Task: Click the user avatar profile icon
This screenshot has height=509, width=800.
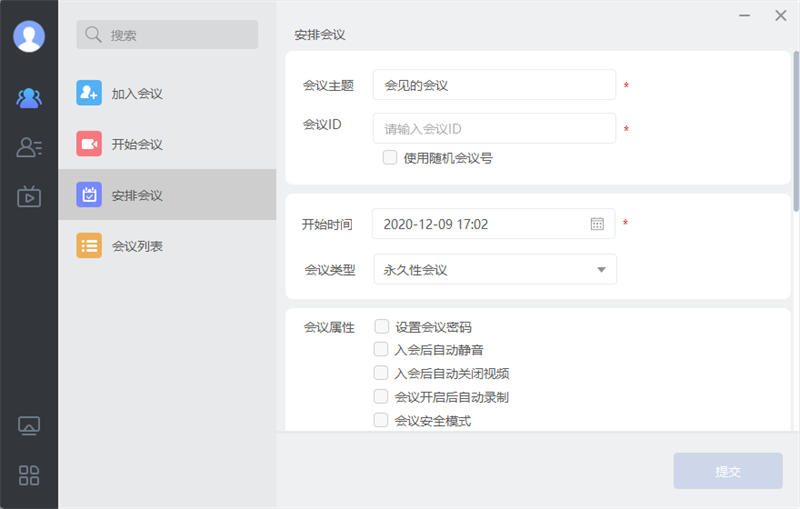Action: [x=29, y=36]
